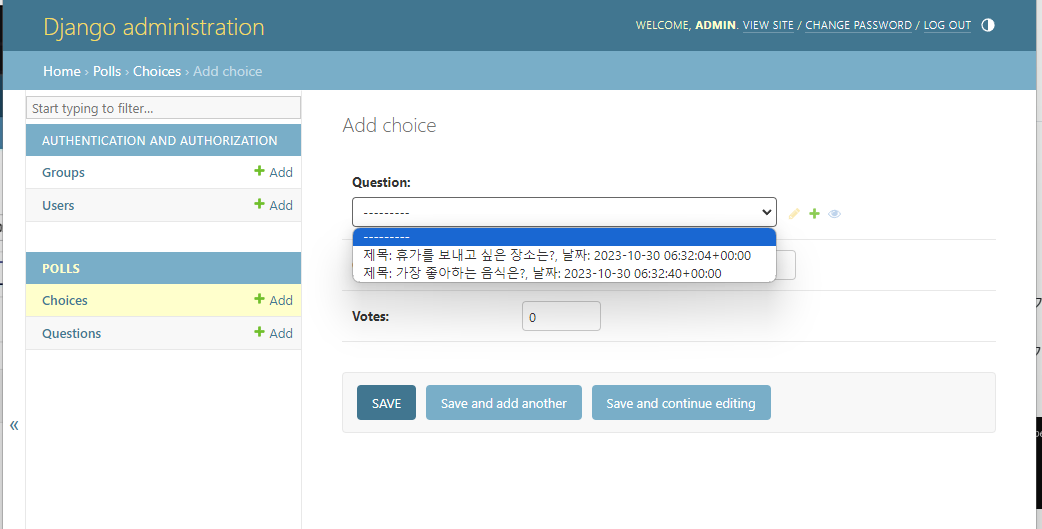Select option '휴가를 보내고 싶은 장소는?'

(x=564, y=255)
